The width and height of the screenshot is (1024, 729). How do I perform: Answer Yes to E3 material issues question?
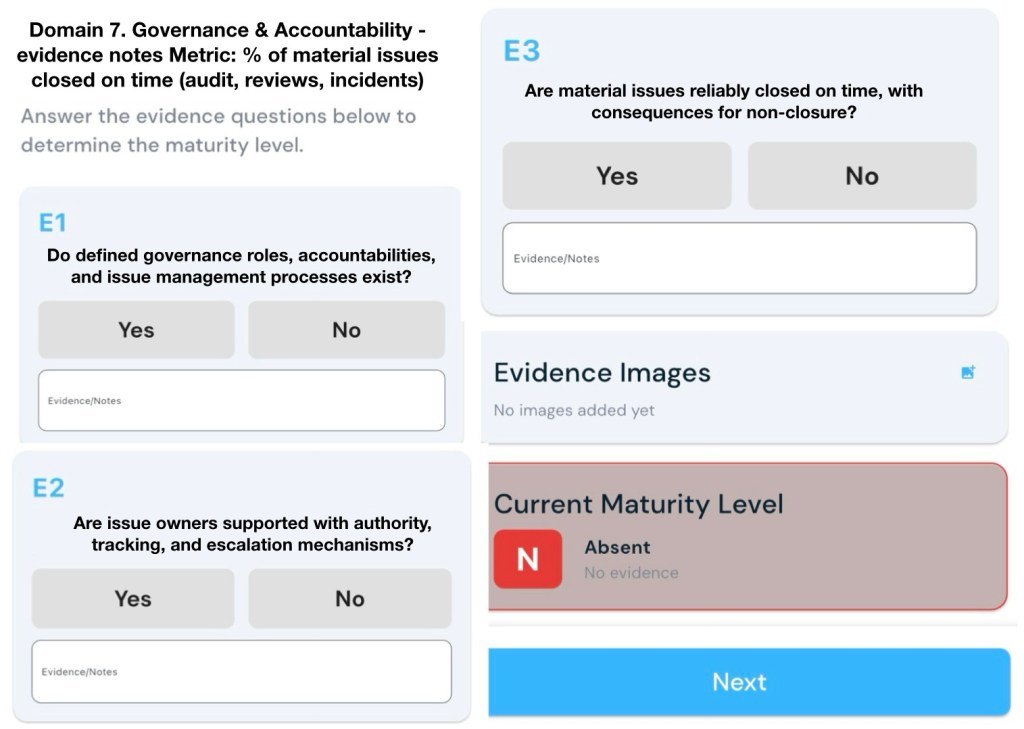coord(617,176)
